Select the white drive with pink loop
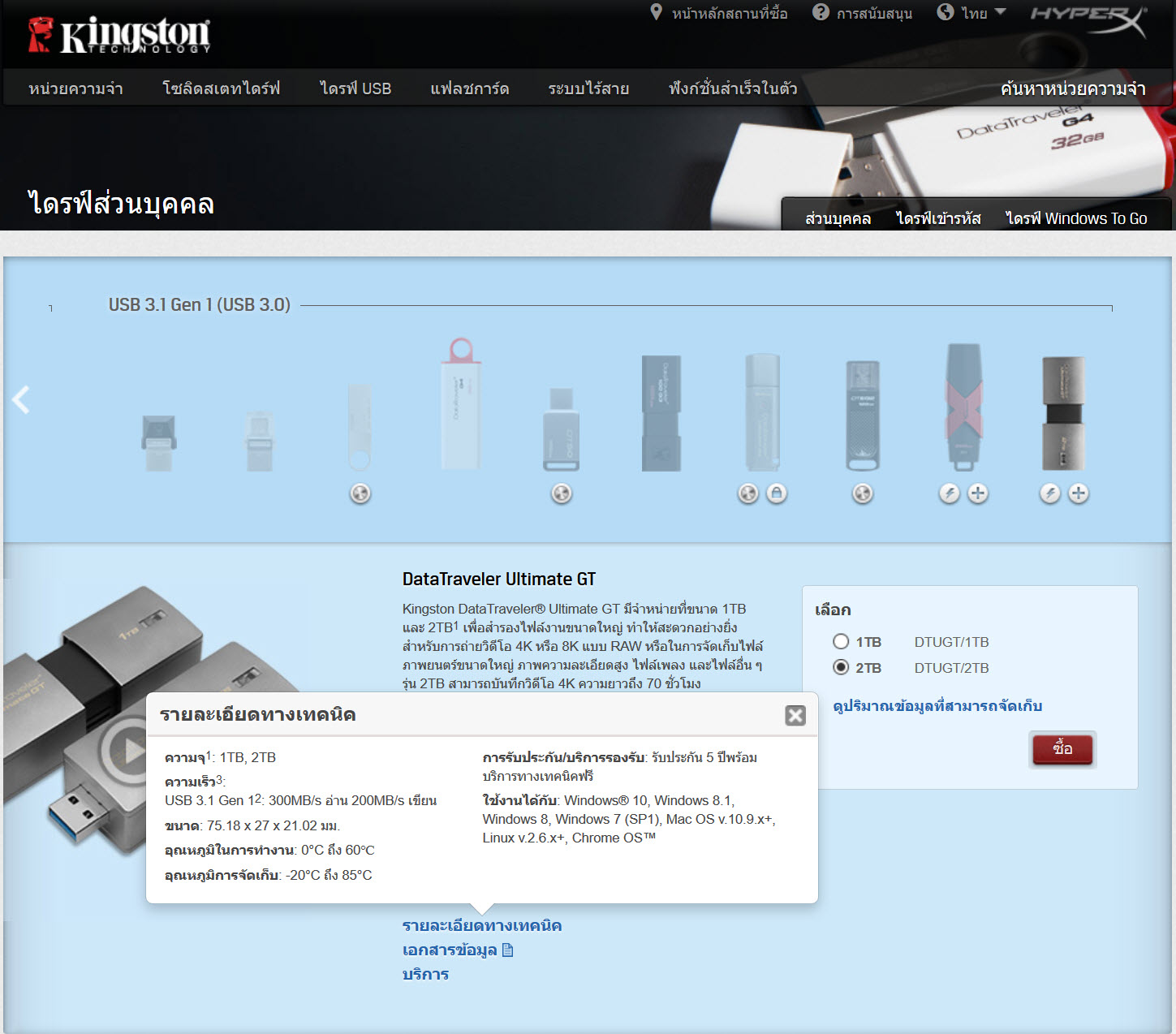 [461, 403]
